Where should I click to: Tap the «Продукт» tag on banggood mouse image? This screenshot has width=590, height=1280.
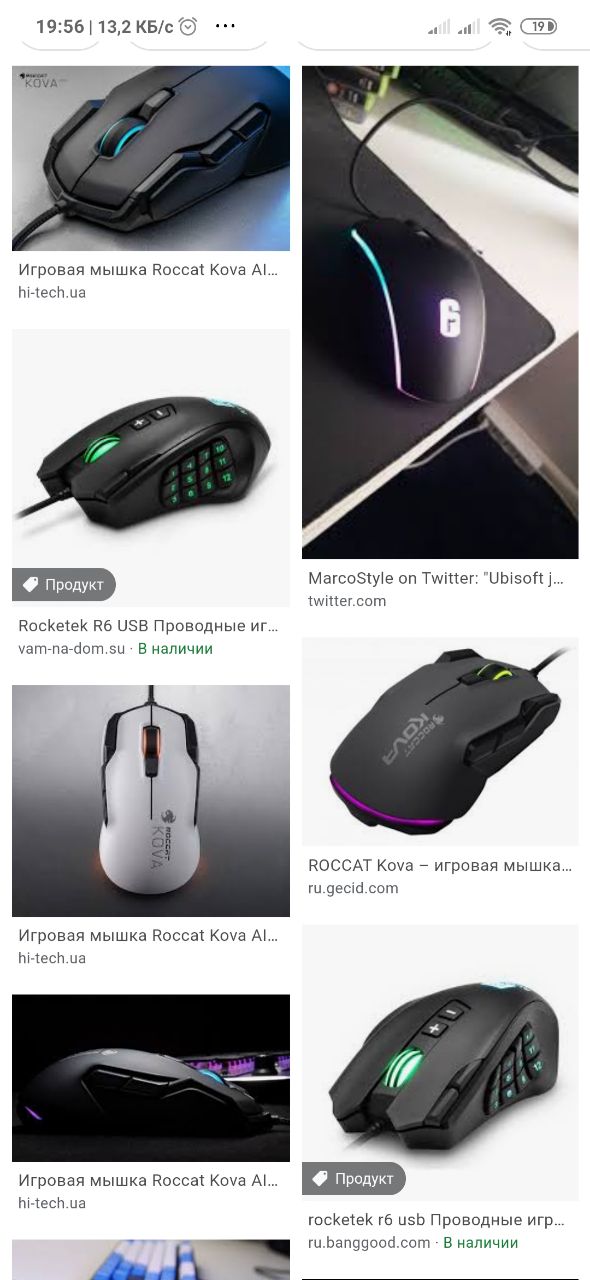354,1179
